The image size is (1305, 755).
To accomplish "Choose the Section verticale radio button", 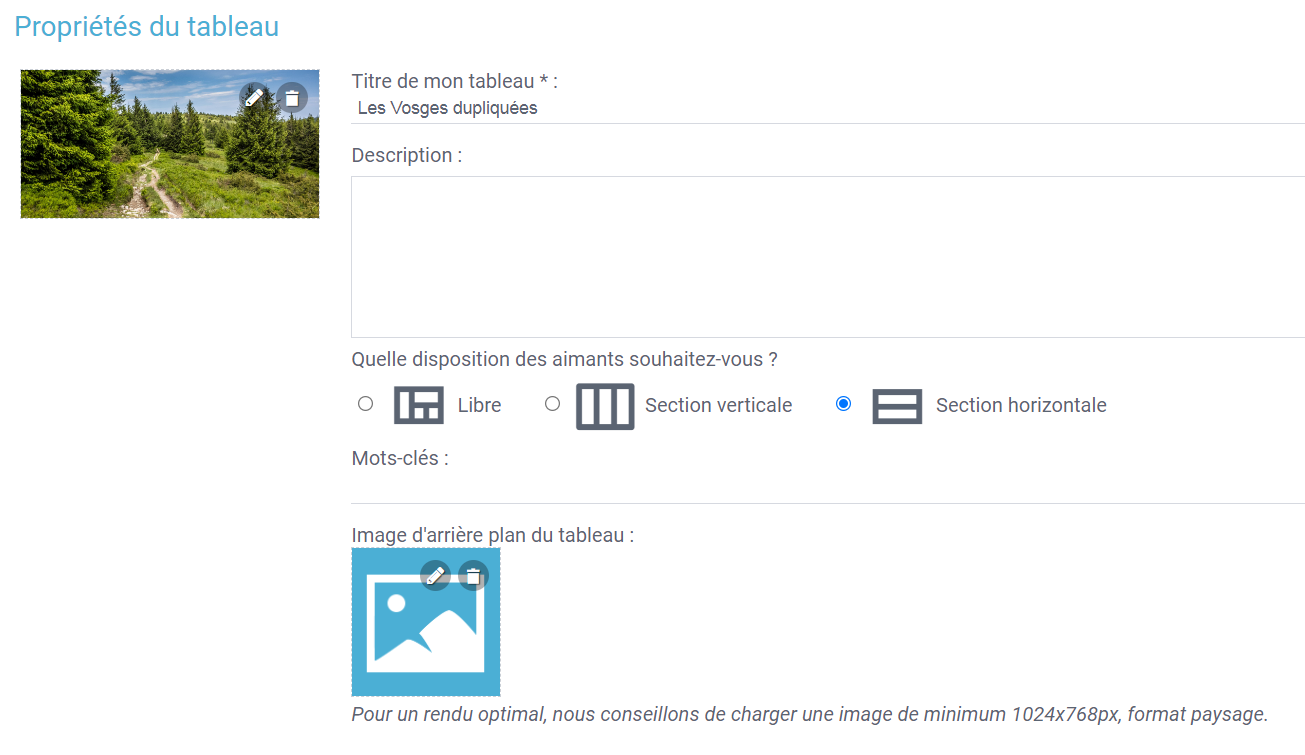I will tap(552, 404).
